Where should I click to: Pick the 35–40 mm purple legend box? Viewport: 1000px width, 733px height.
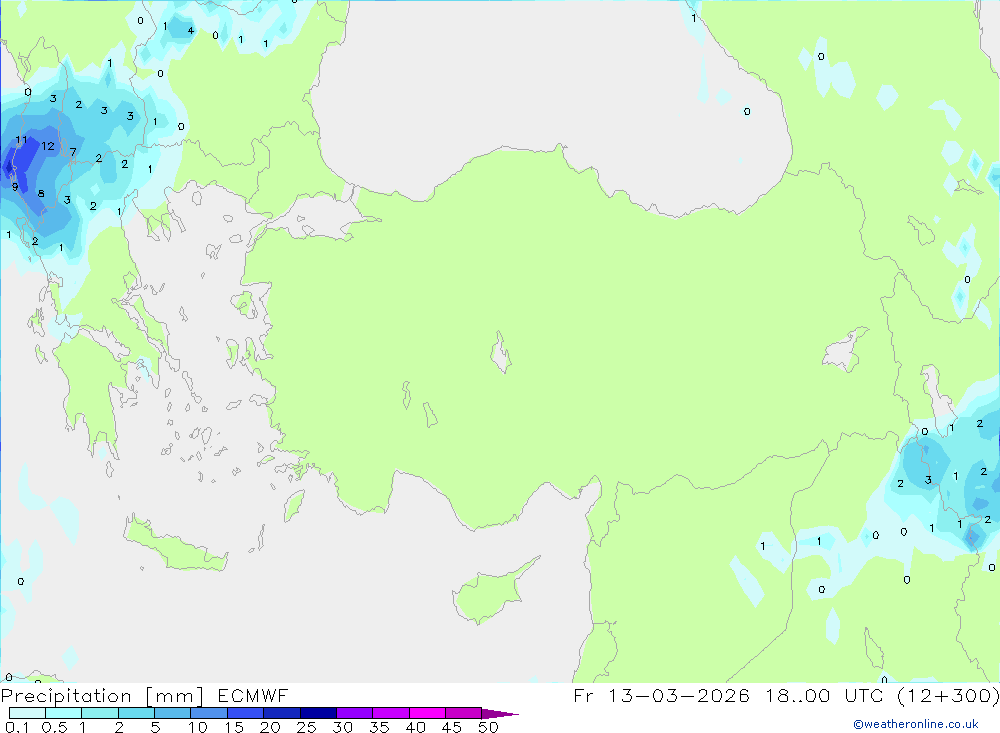click(x=390, y=713)
